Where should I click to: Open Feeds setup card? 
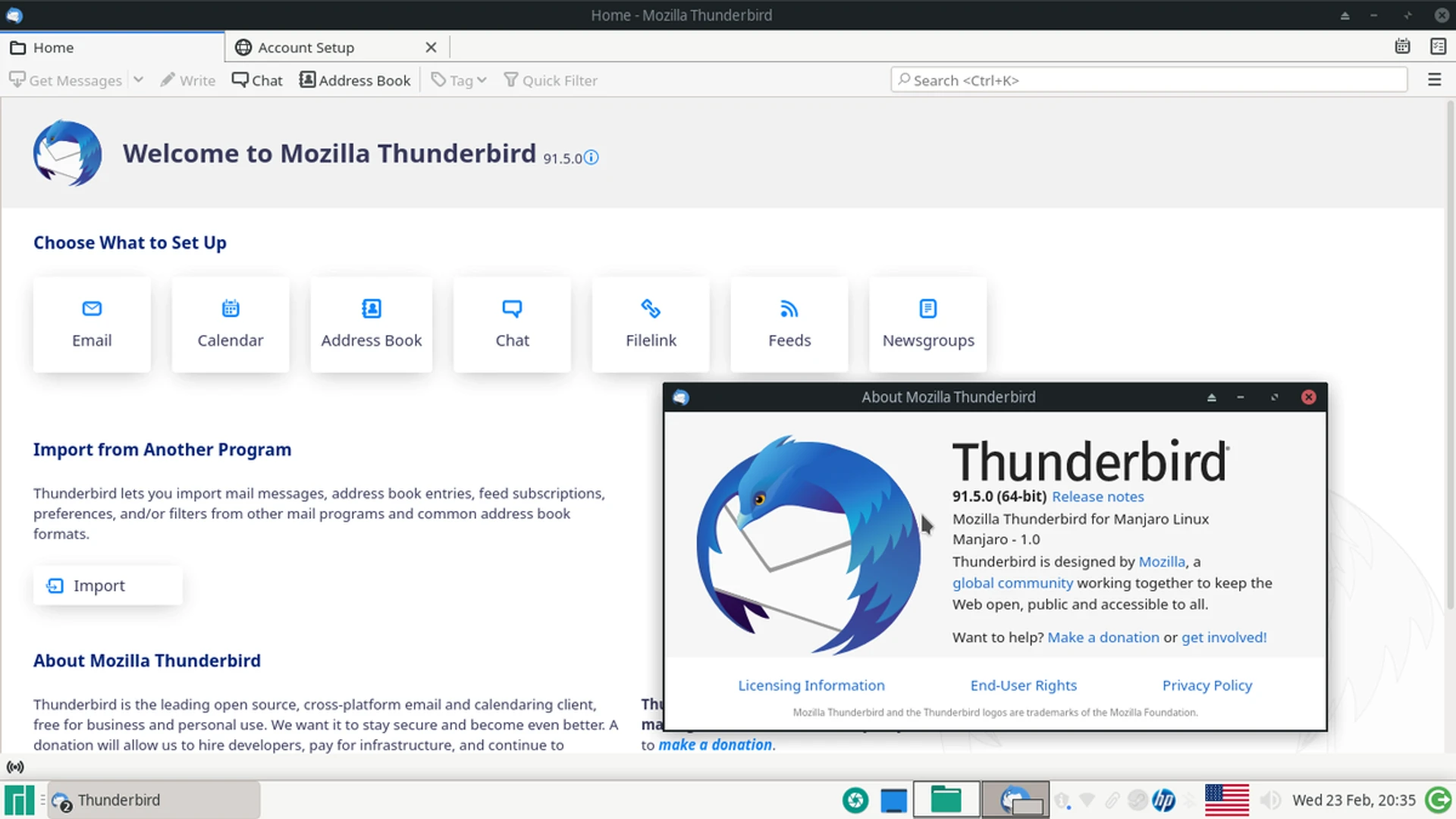789,325
